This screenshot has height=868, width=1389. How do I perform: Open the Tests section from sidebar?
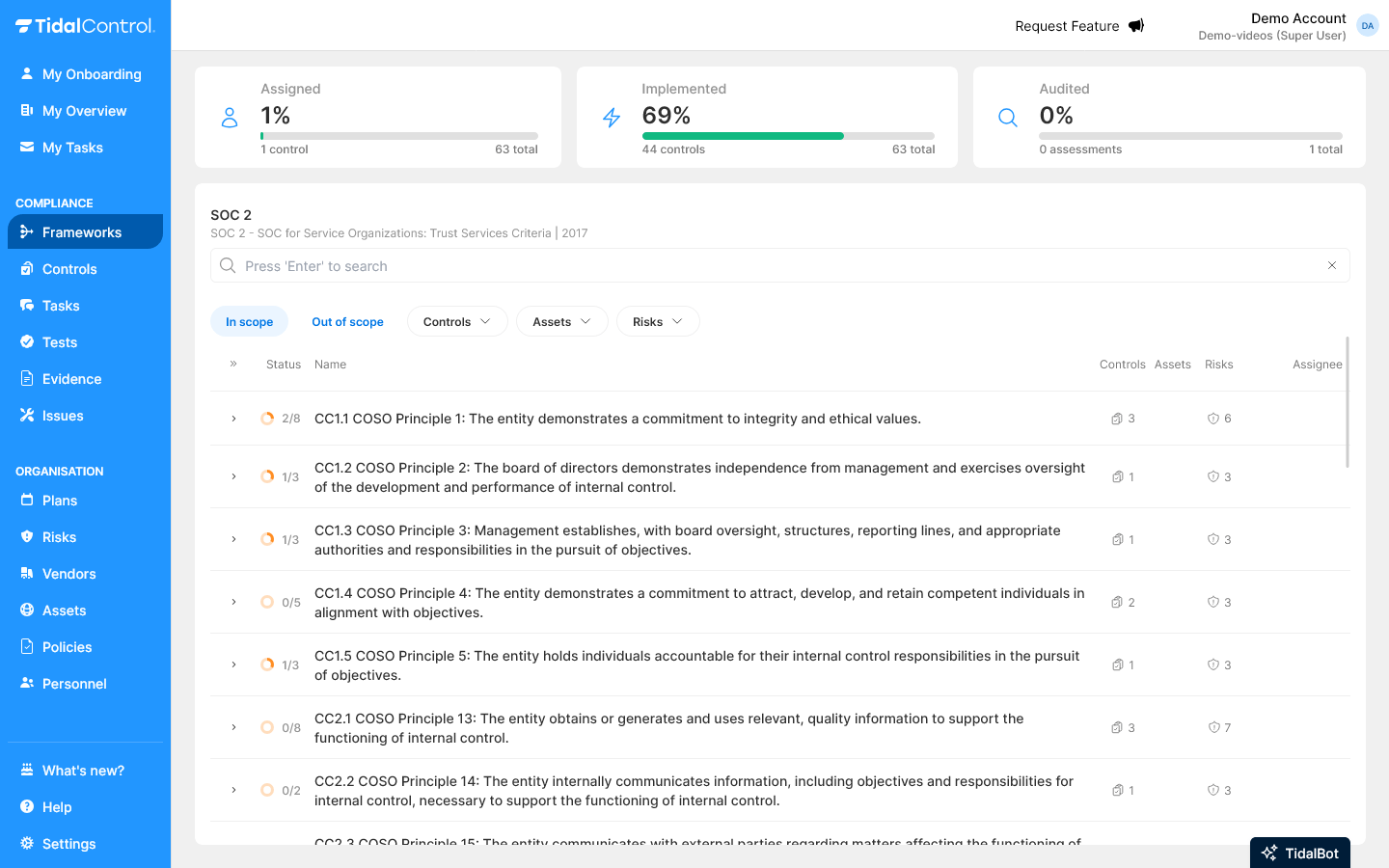(x=57, y=341)
